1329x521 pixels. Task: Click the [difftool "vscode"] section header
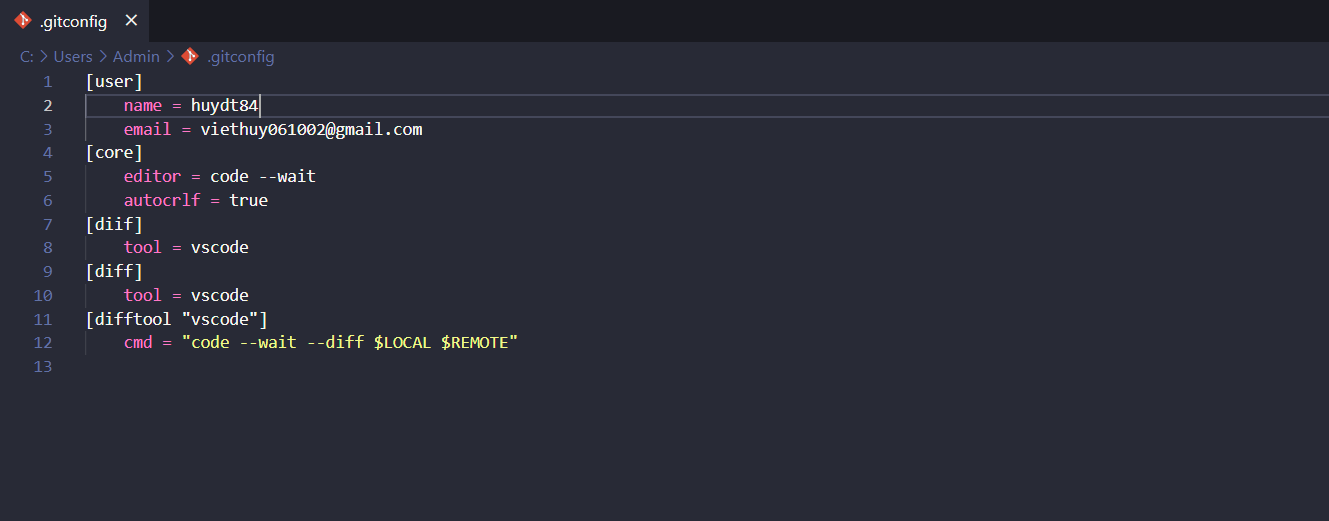[177, 320]
